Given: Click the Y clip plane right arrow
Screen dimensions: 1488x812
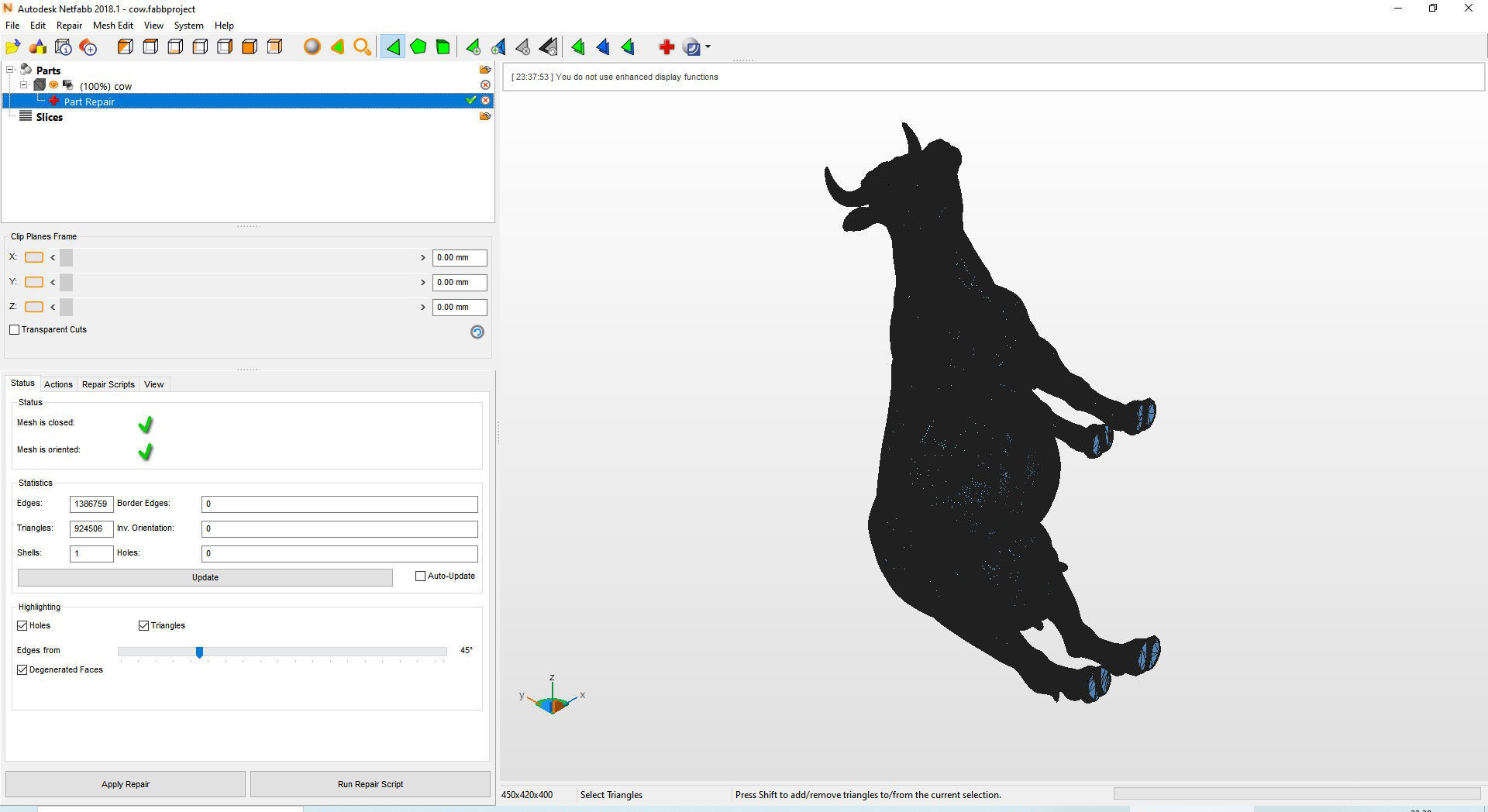Looking at the screenshot, I should coord(423,282).
